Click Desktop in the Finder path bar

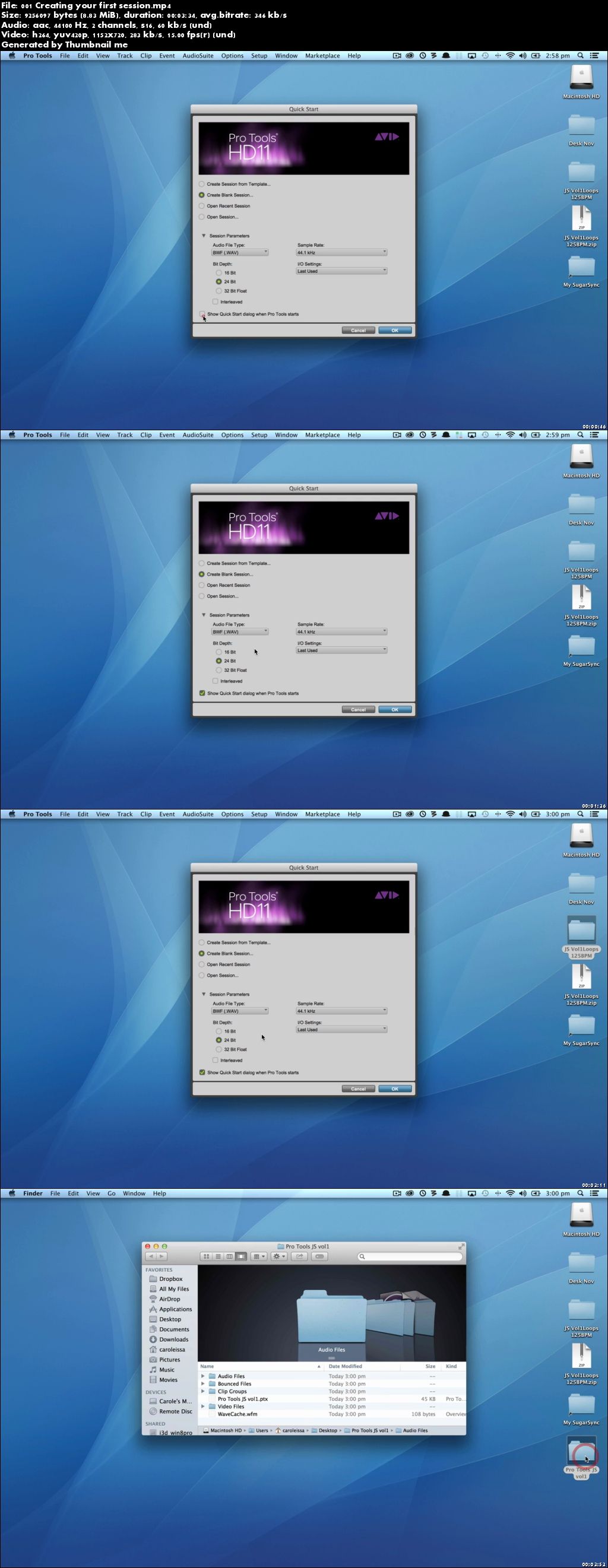327,1430
